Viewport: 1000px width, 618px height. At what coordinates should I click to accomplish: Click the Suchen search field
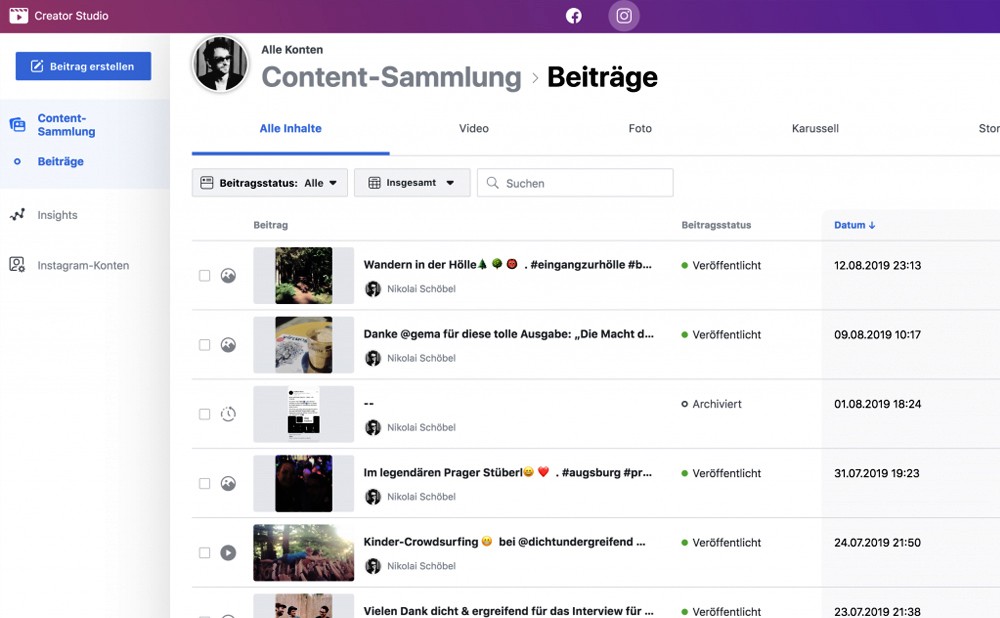(575, 183)
